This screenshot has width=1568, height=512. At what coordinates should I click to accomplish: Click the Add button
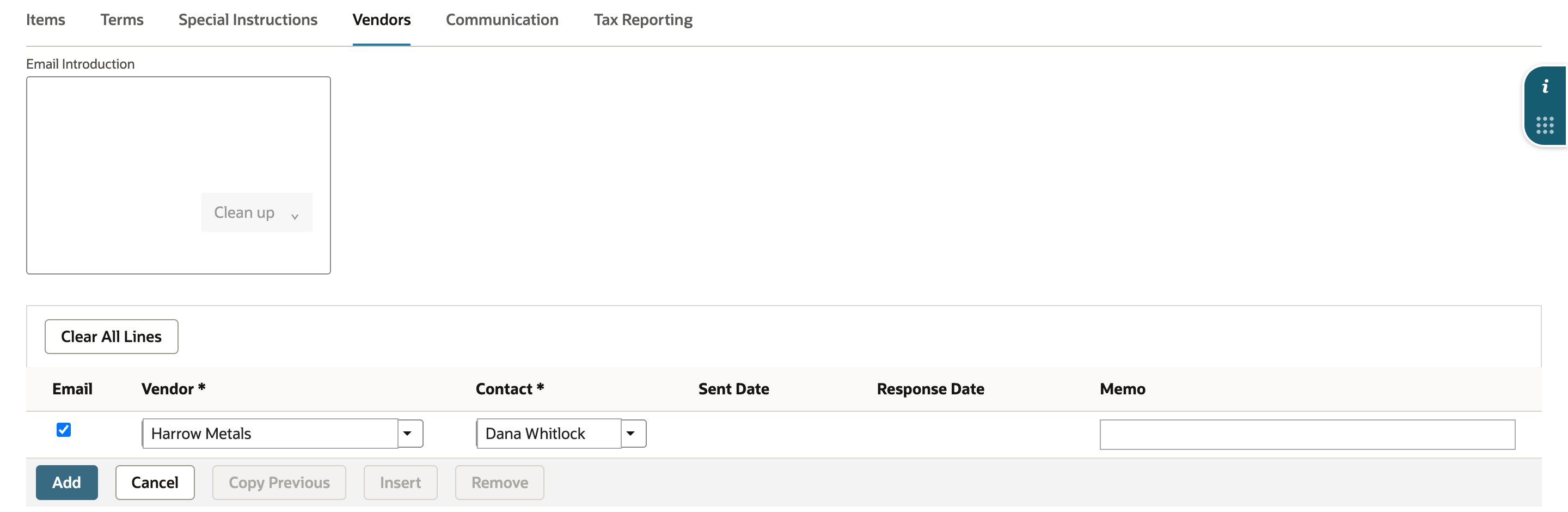tap(67, 483)
